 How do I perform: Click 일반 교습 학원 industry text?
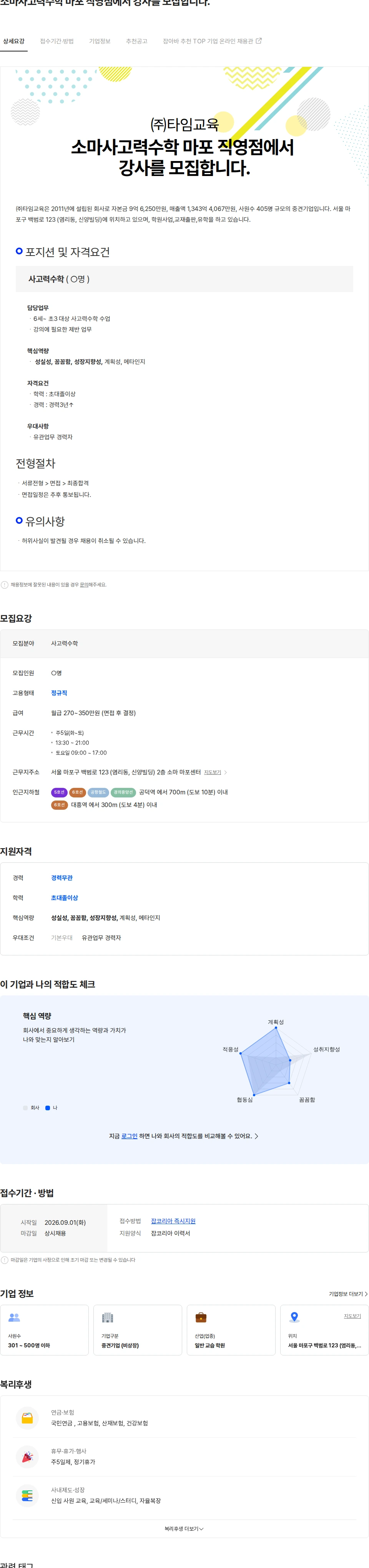[209, 1345]
